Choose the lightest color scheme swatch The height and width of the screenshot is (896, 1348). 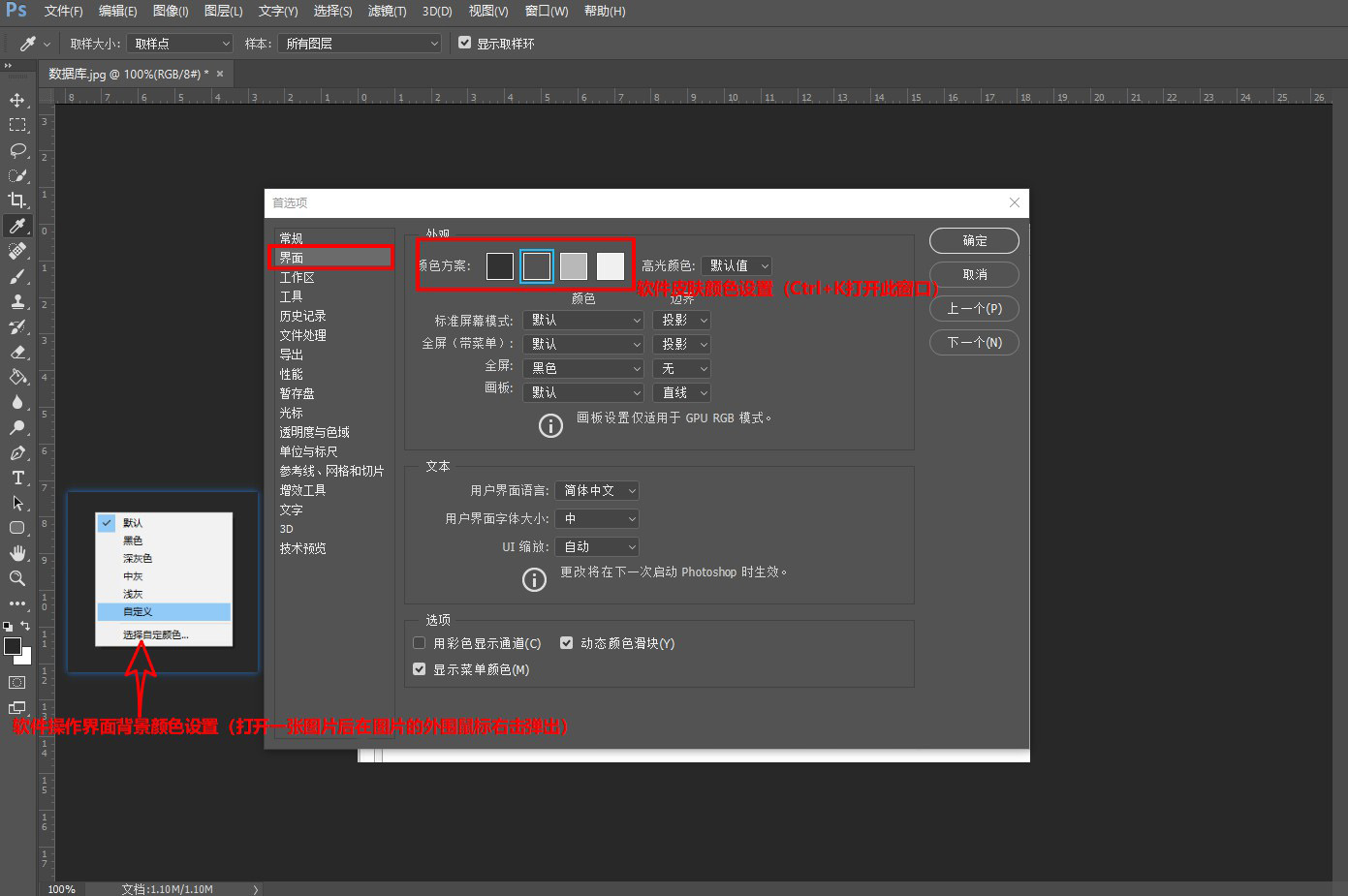(x=611, y=265)
